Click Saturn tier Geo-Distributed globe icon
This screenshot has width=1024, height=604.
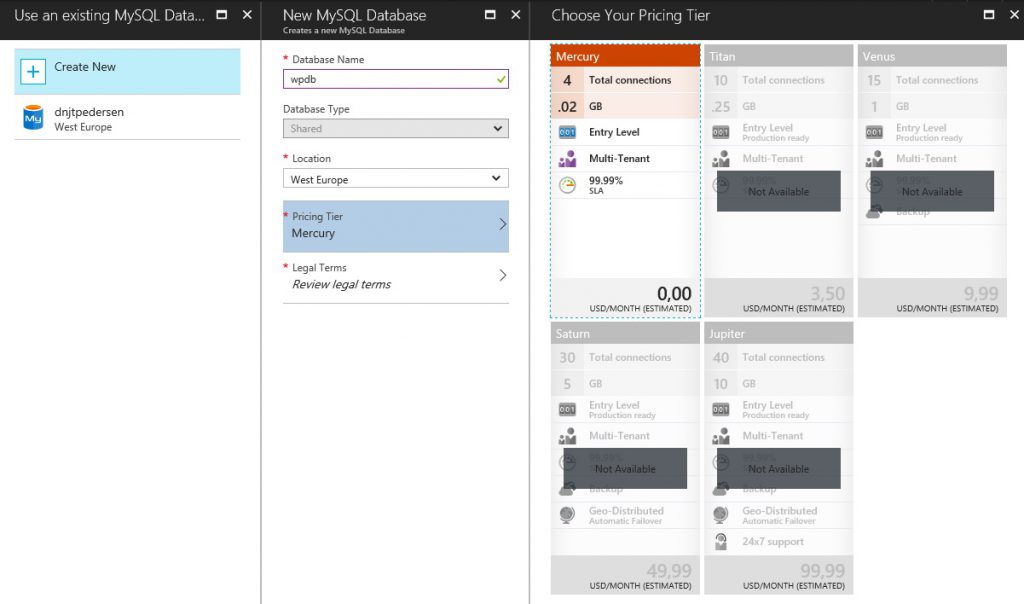[x=567, y=515]
